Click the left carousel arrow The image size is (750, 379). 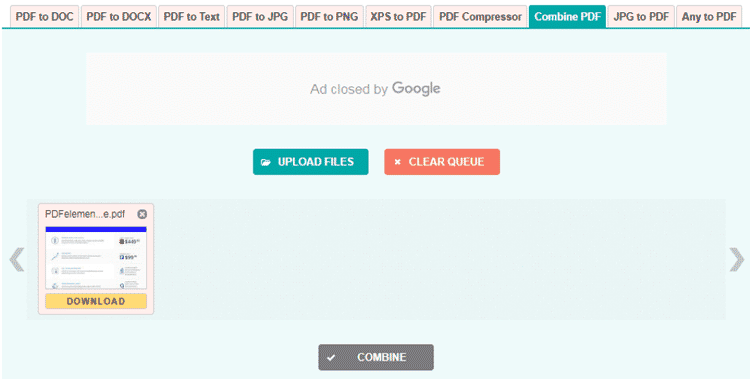coord(17,259)
